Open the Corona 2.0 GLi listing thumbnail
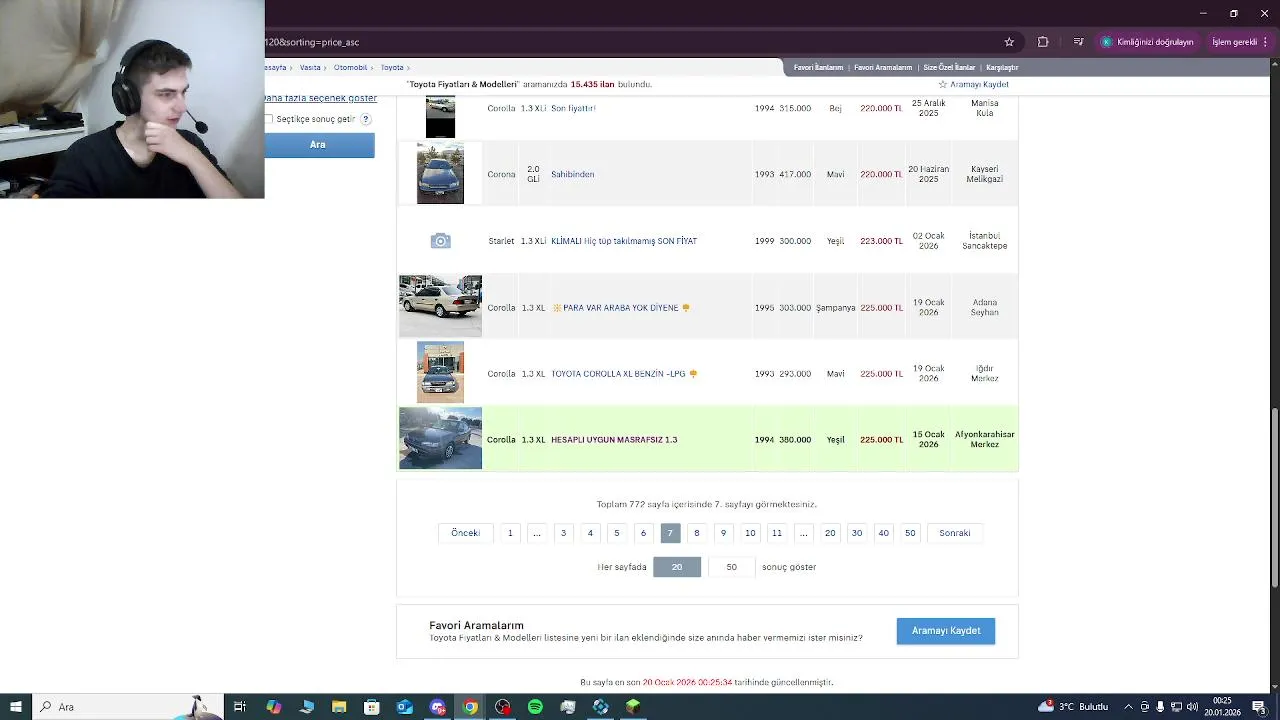This screenshot has width=1280, height=720. 440,173
